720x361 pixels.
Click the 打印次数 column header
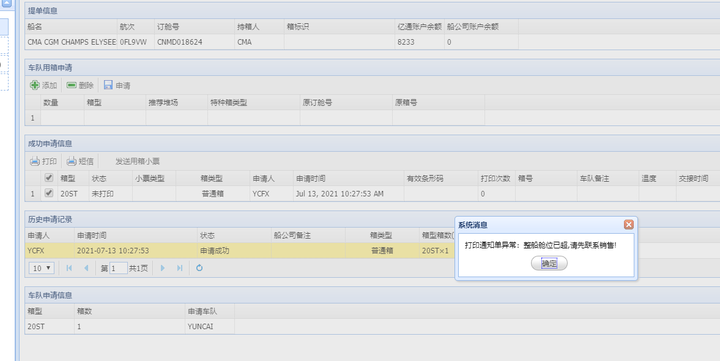point(496,178)
